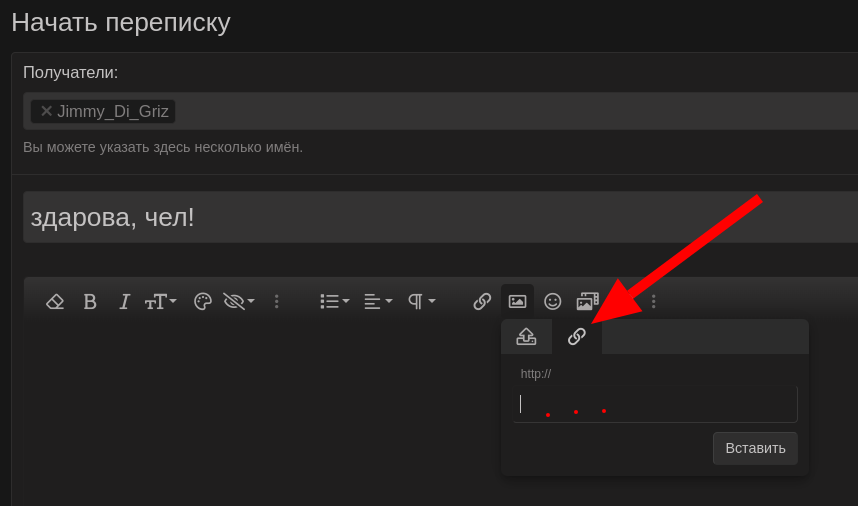Expand the text alignment dropdown

click(x=378, y=301)
